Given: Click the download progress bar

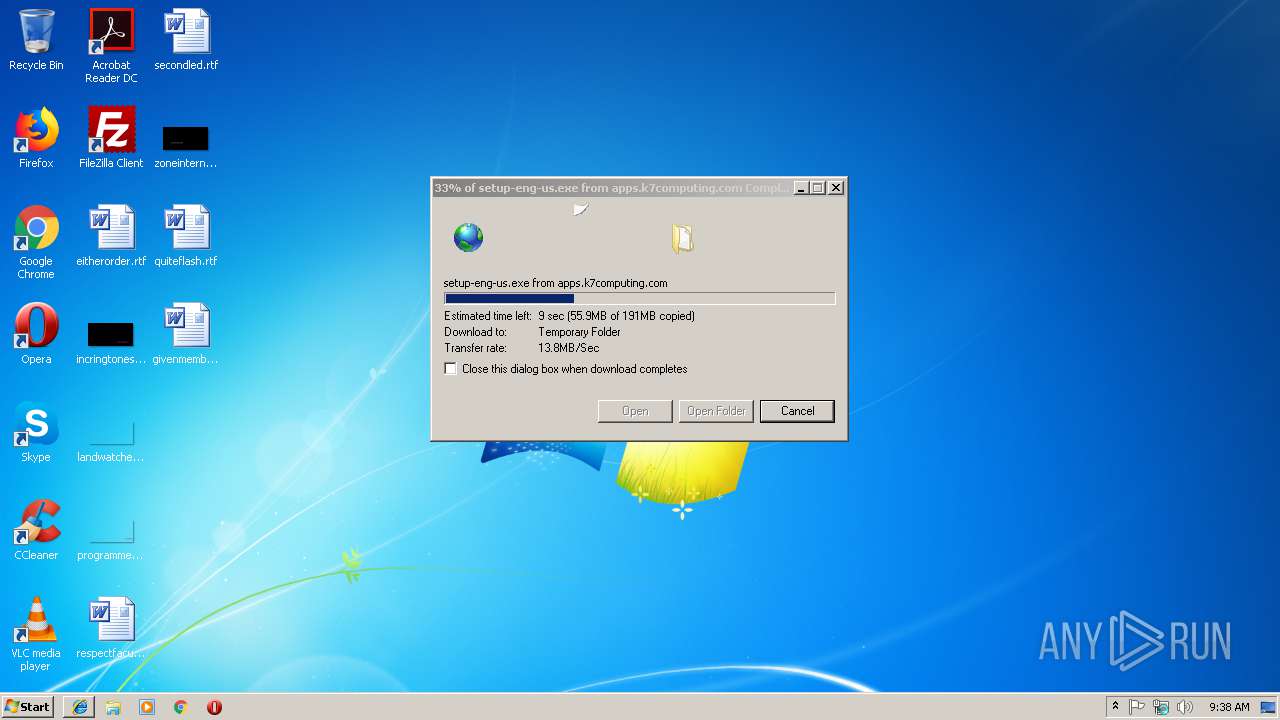Looking at the screenshot, I should [639, 298].
